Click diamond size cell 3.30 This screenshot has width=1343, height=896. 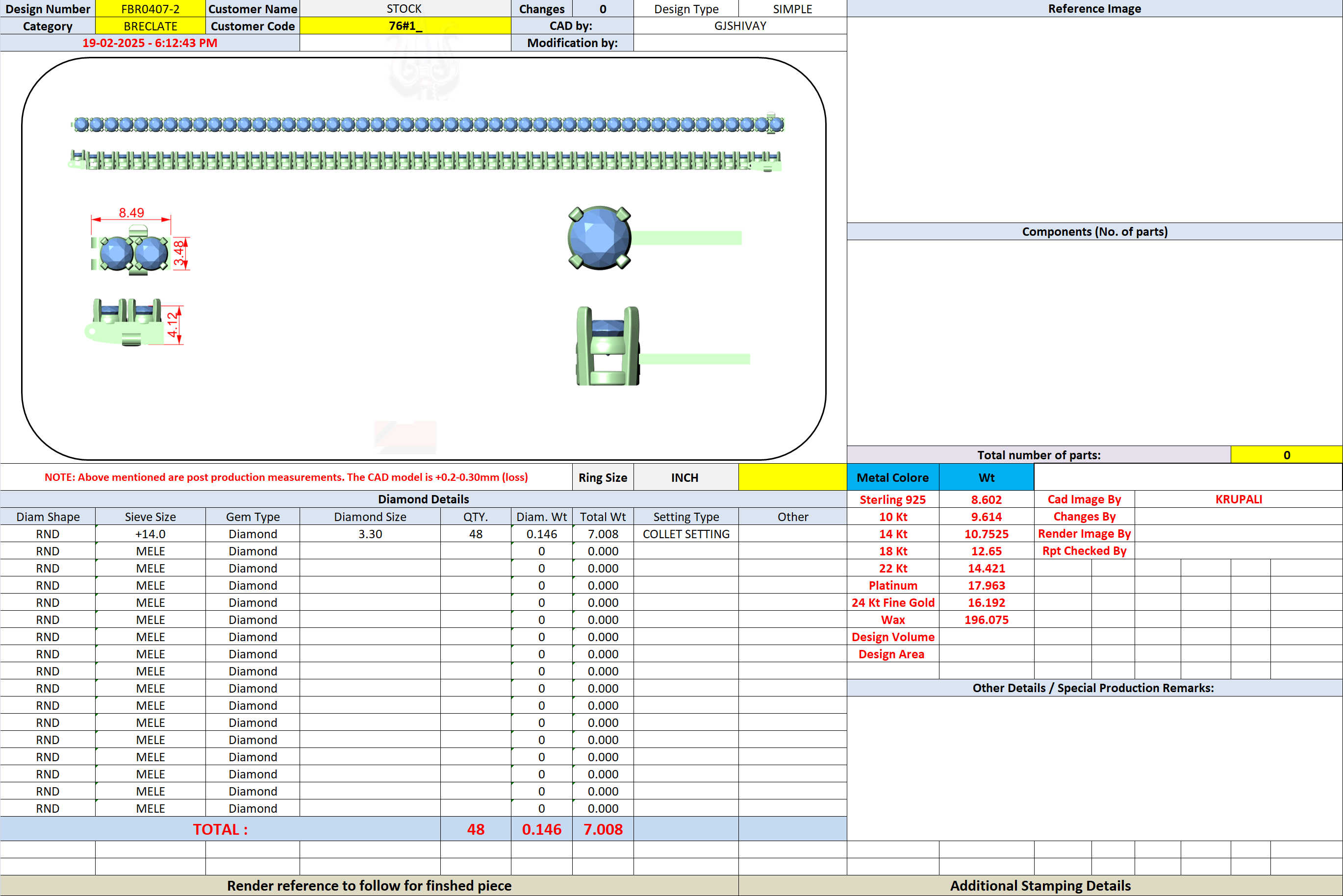(370, 534)
